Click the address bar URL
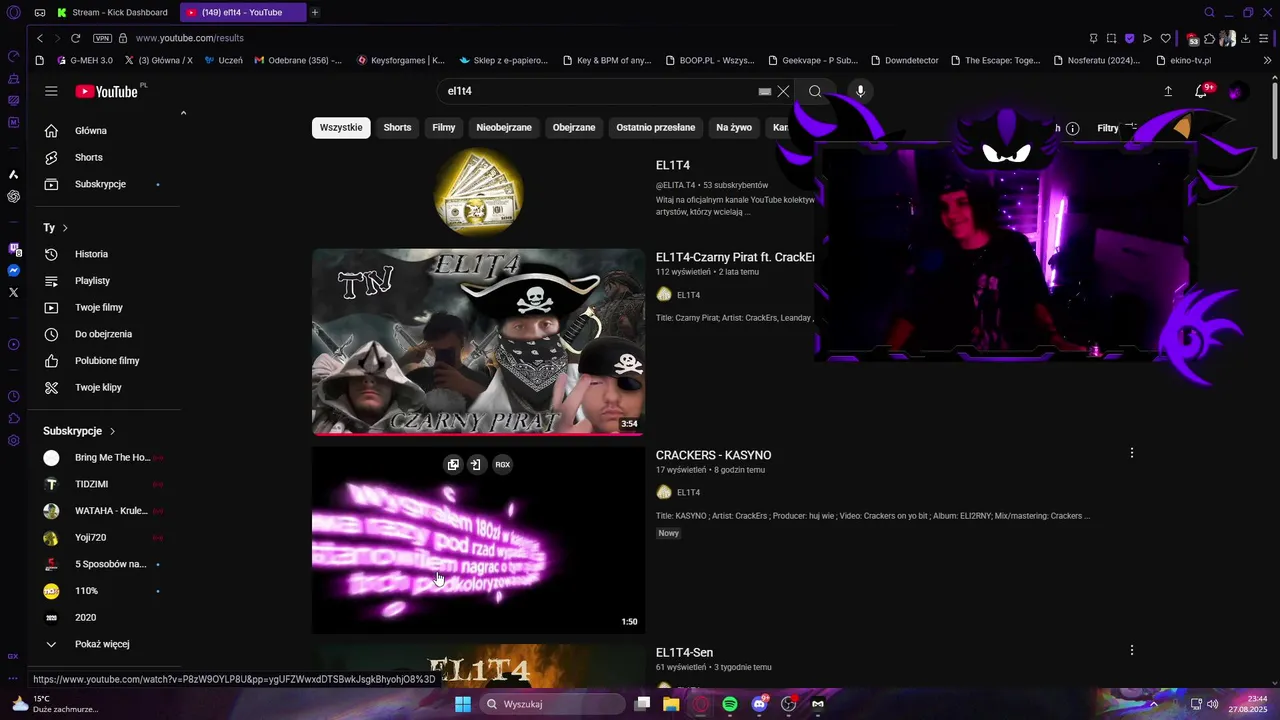Viewport: 1280px width, 720px height. [190, 38]
